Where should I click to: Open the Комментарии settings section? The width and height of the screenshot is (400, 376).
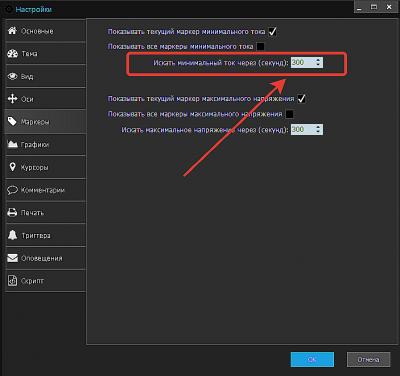(x=45, y=190)
